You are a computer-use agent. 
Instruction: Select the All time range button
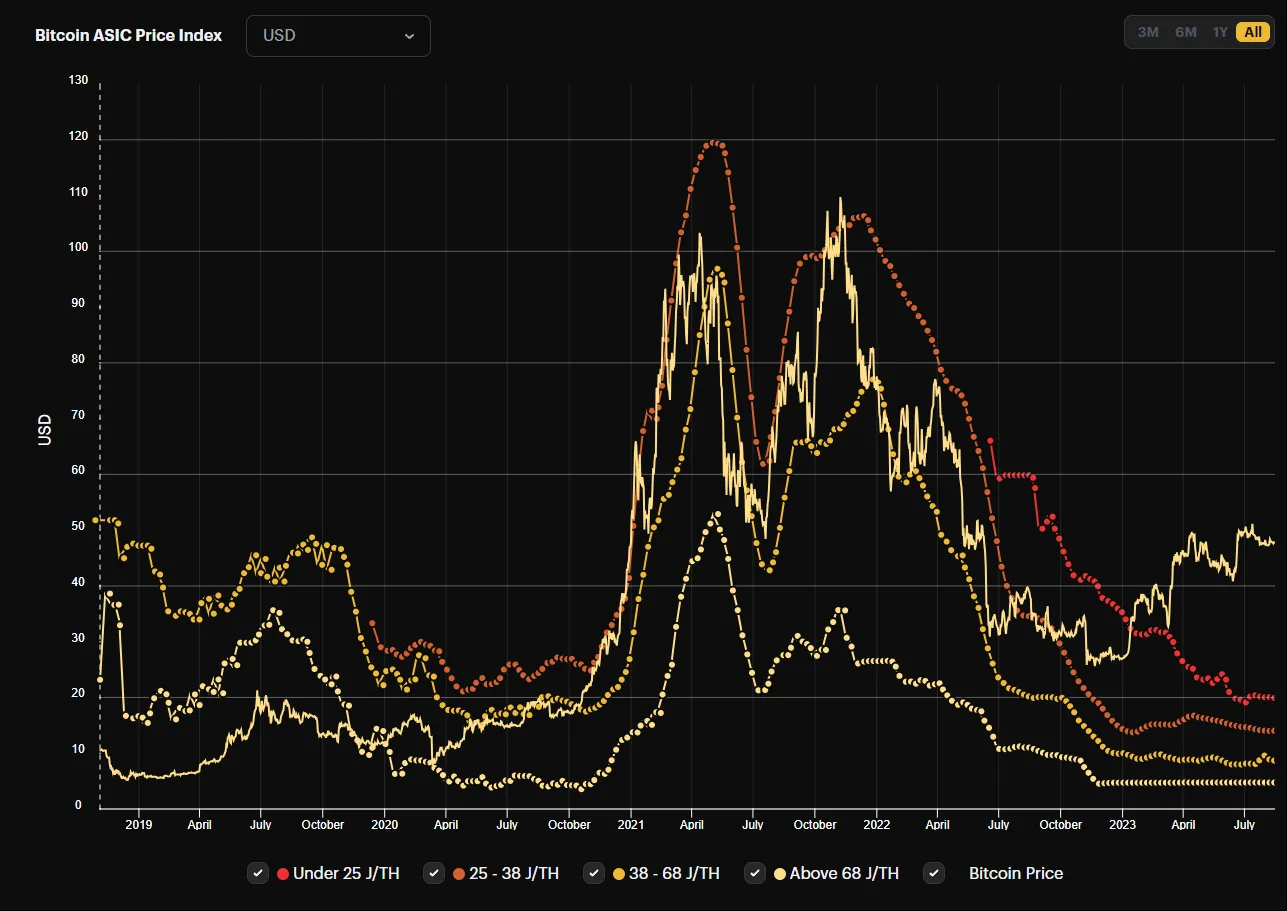coord(1252,31)
